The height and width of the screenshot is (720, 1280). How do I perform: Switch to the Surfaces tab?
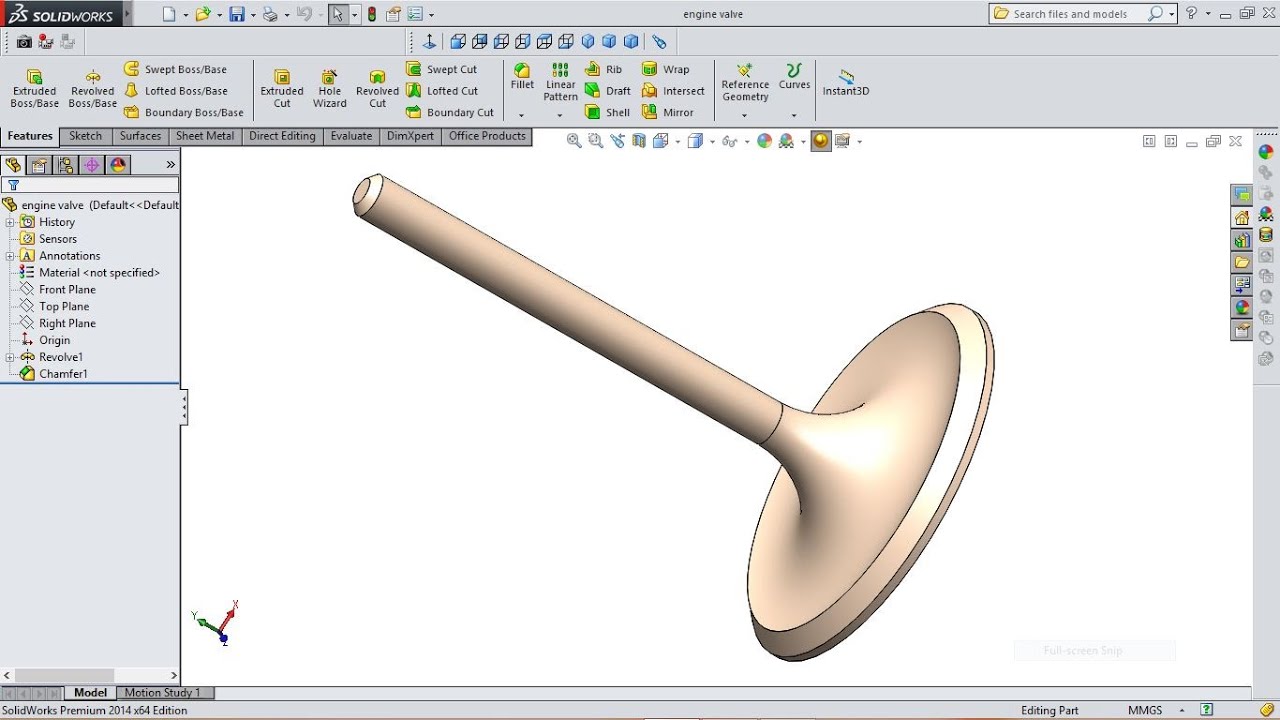140,136
